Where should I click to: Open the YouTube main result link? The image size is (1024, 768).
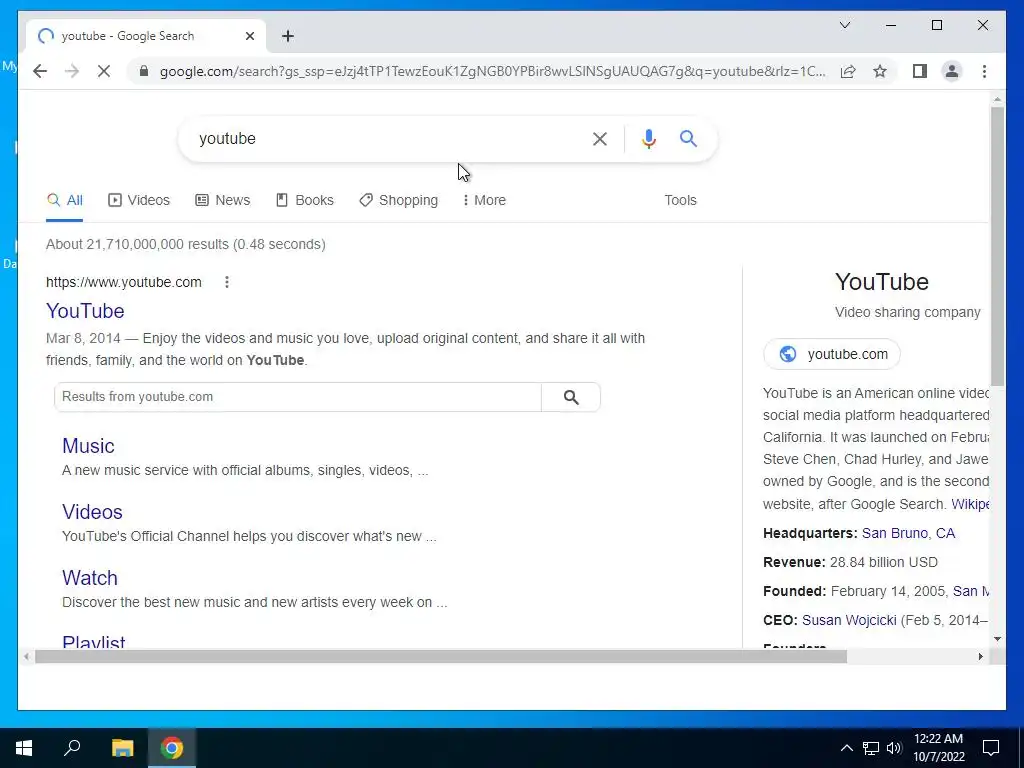tap(85, 311)
